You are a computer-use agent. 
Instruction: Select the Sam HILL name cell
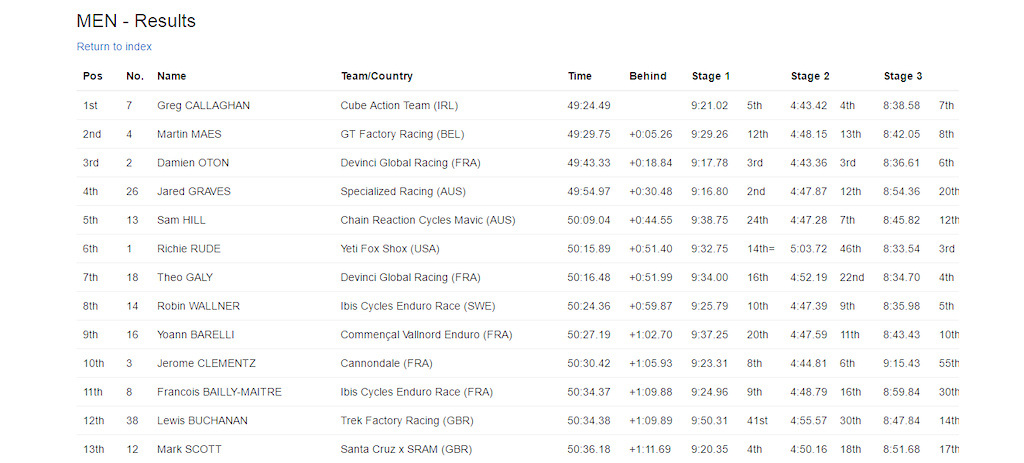(181, 221)
